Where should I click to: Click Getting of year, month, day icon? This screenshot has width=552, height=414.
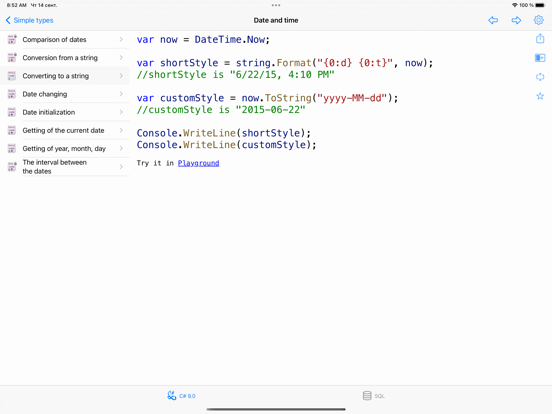click(12, 148)
